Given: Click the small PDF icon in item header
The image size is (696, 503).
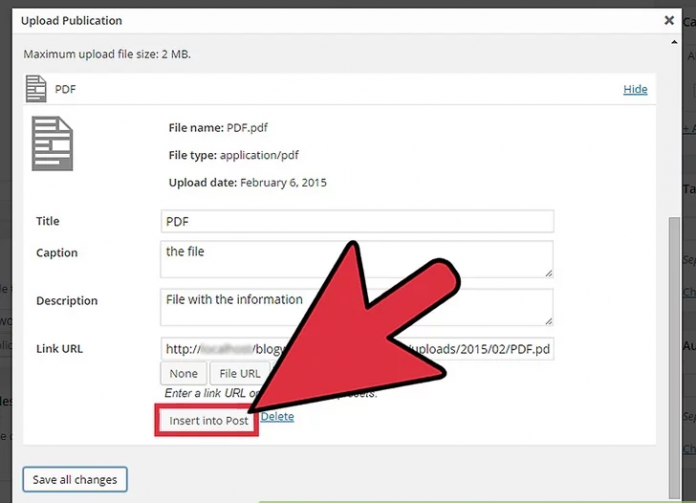Looking at the screenshot, I should point(36,89).
